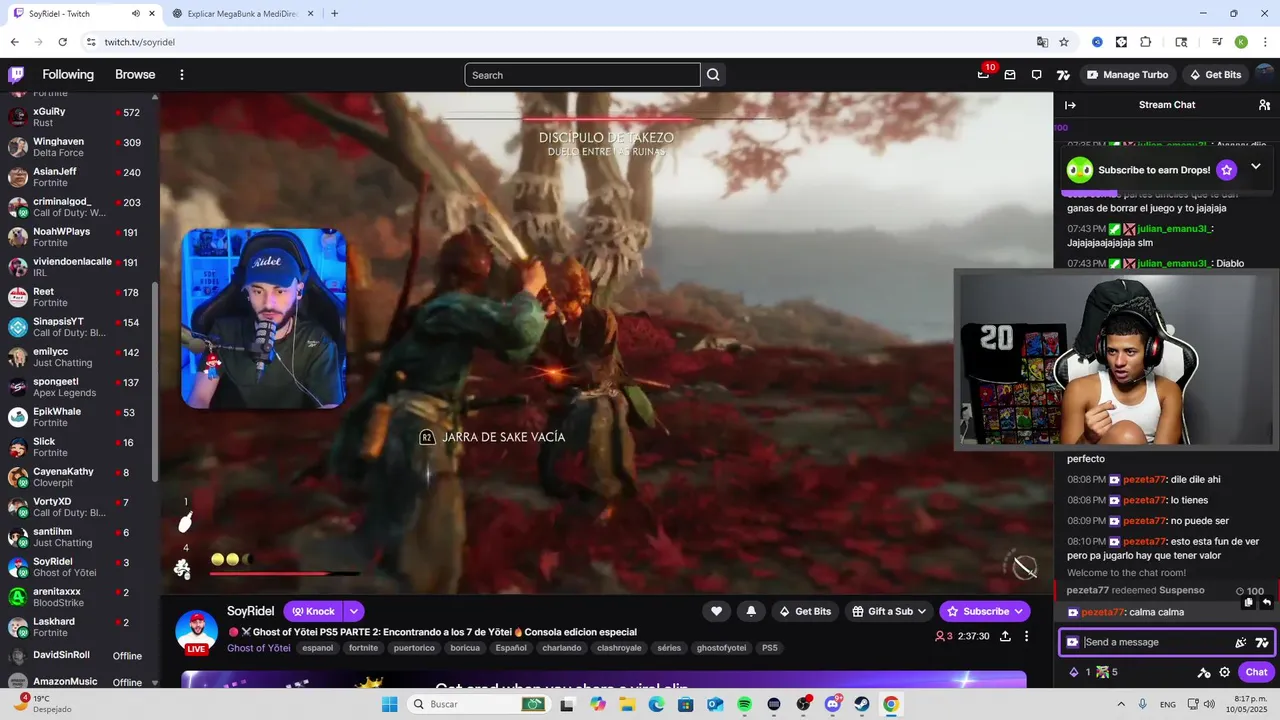Click the browser translate page icon
The width and height of the screenshot is (1280, 720).
[x=1042, y=42]
